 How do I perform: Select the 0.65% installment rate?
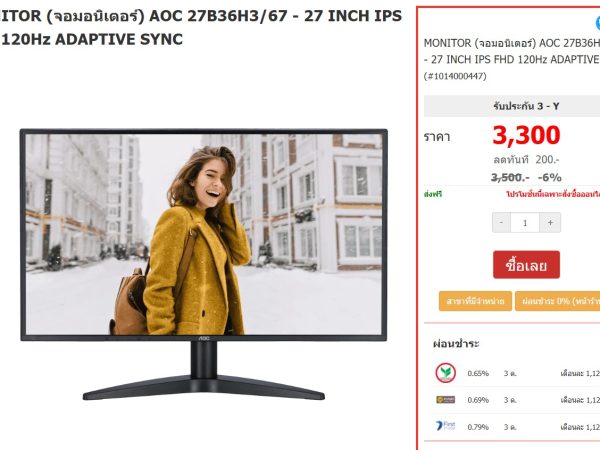(x=478, y=373)
